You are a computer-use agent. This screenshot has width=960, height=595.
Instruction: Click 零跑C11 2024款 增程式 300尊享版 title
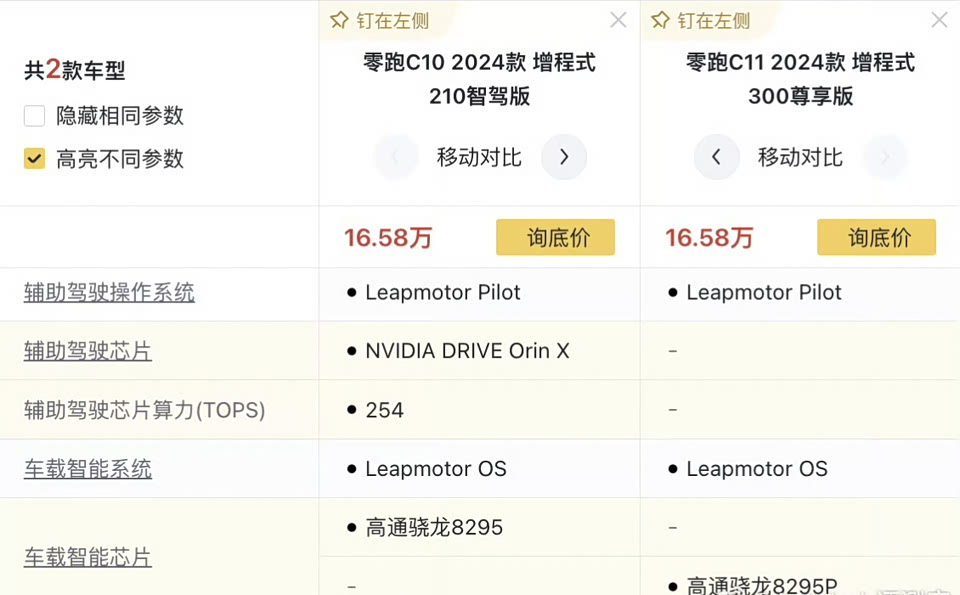pos(800,79)
